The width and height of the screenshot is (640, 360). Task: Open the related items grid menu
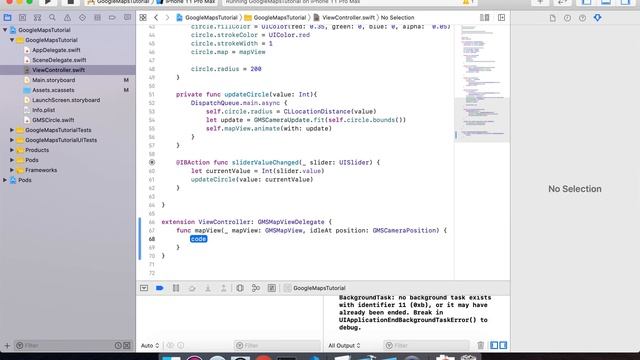coord(143,18)
